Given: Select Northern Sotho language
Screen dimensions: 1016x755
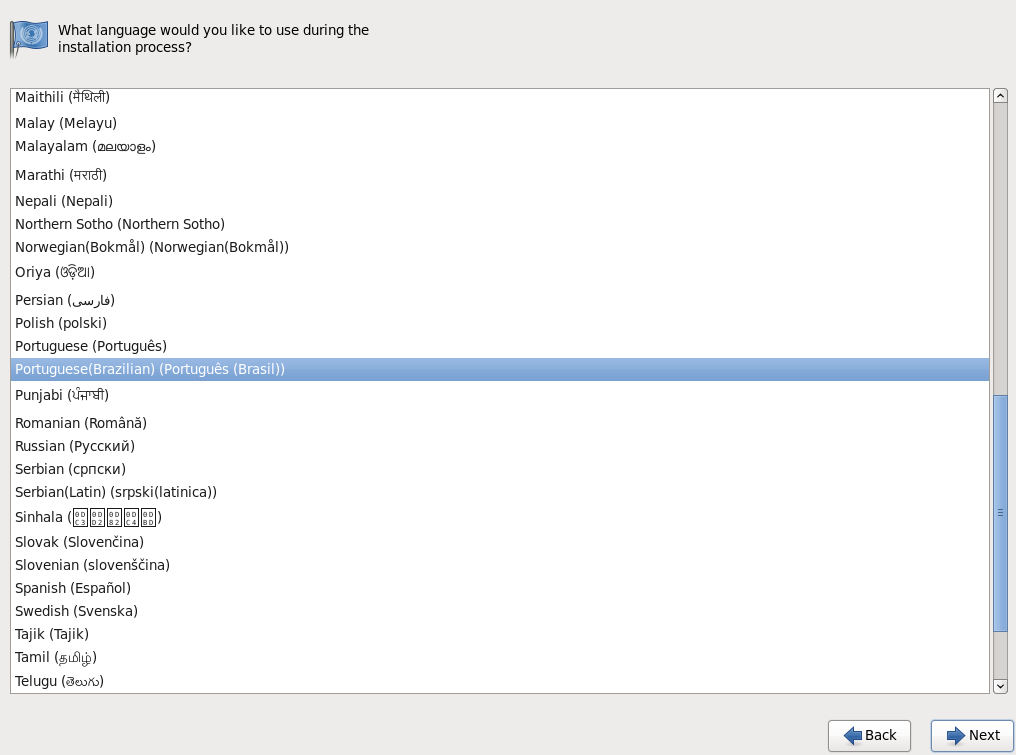Looking at the screenshot, I should point(120,224).
